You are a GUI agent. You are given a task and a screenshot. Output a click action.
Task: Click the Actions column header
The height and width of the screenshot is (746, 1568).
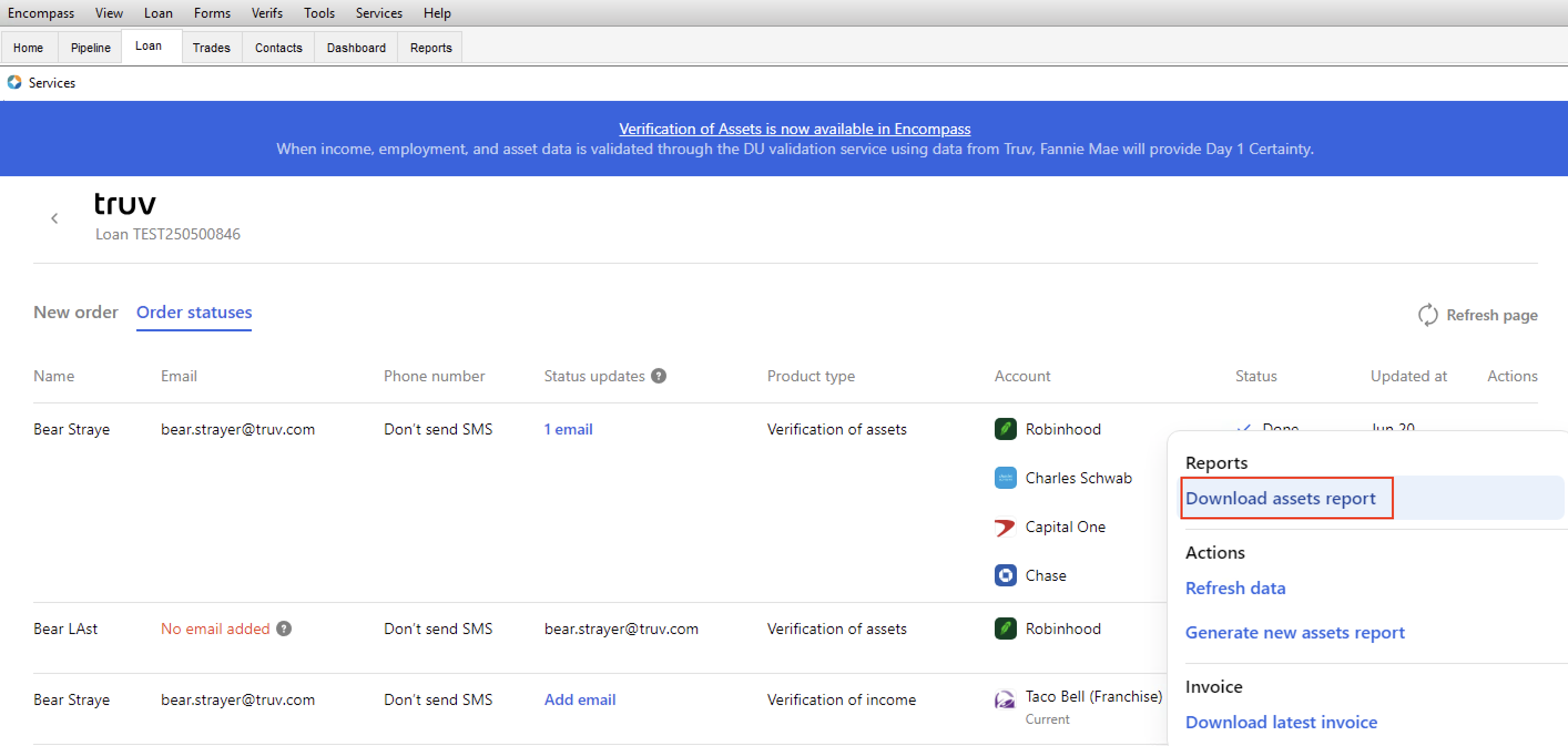1513,376
